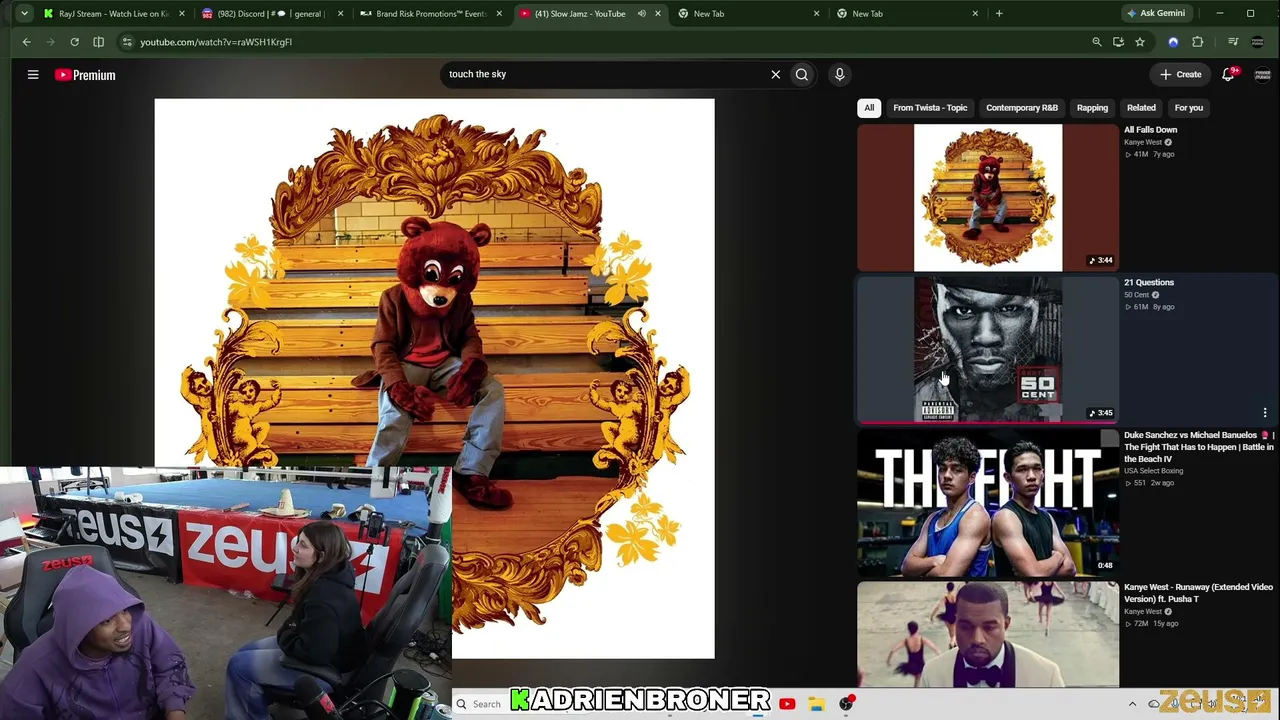Mute the Slow Jamz tab audio
1280x720 pixels.
(642, 14)
